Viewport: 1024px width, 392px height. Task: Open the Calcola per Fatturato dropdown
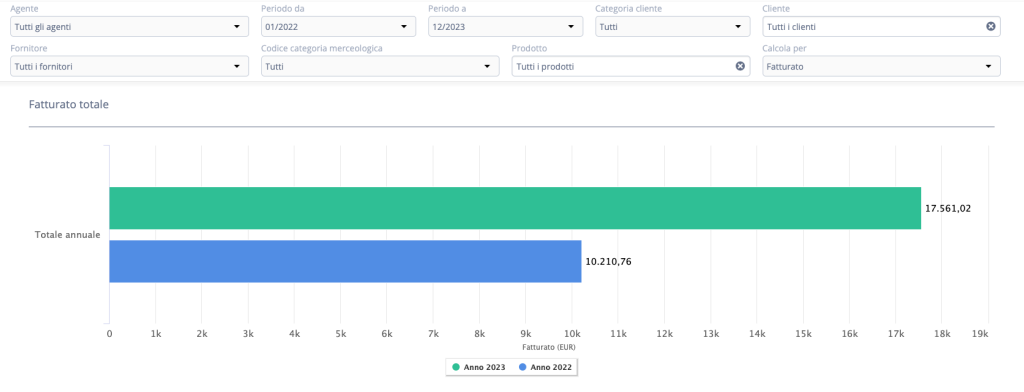pyautogui.click(x=882, y=66)
